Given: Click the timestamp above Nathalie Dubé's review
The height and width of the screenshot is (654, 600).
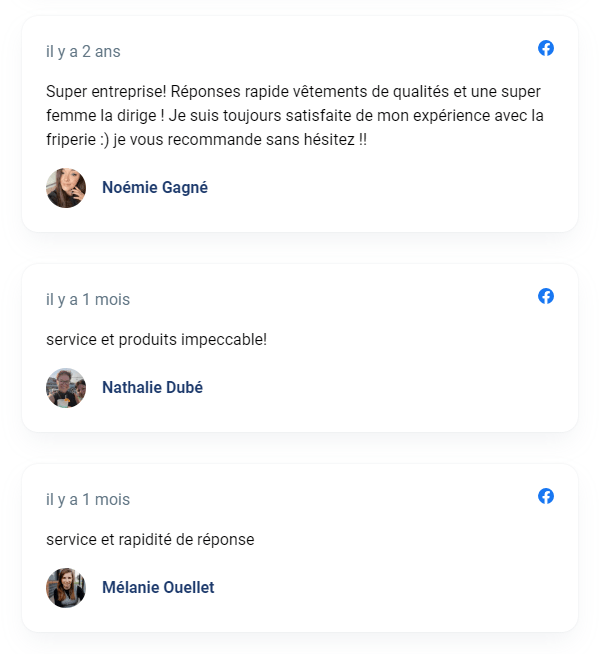Looking at the screenshot, I should 88,299.
